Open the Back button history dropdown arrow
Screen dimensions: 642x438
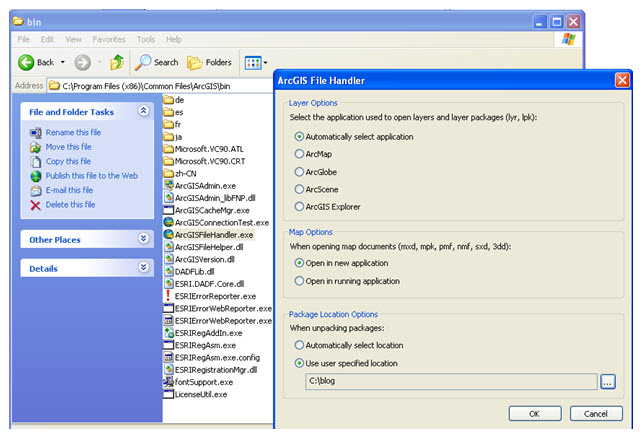63,62
